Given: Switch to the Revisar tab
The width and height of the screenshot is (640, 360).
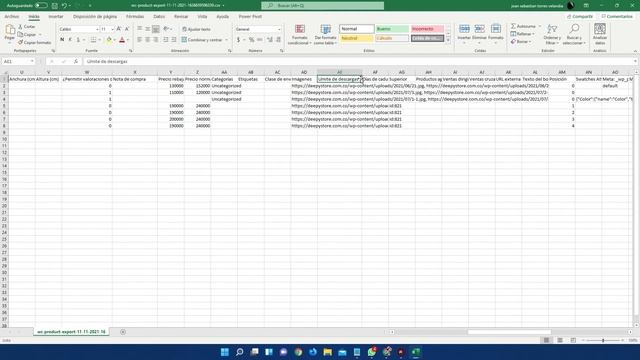Looking at the screenshot, I should click(181, 17).
